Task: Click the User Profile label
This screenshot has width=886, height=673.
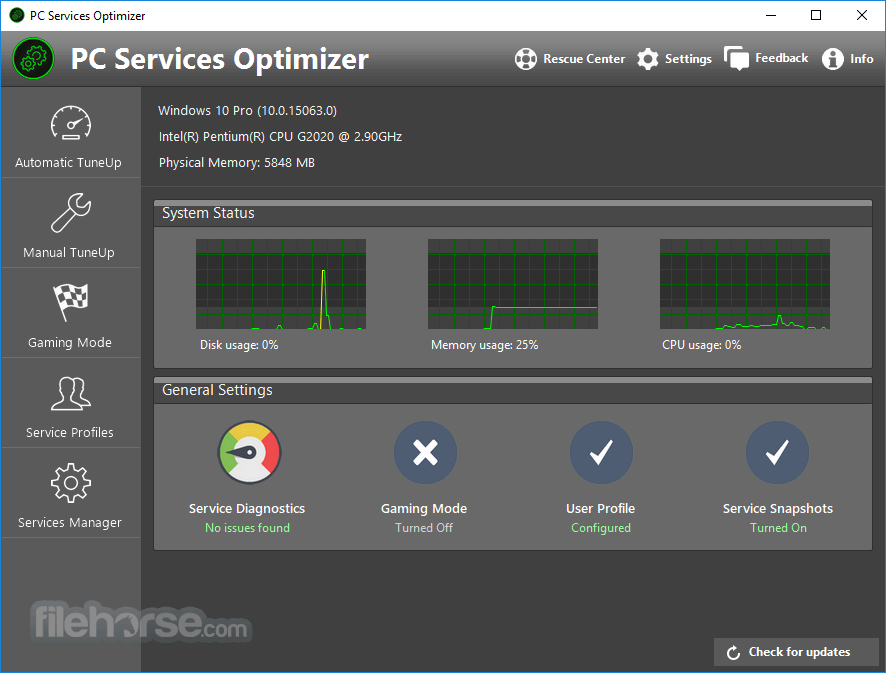Action: 601,509
